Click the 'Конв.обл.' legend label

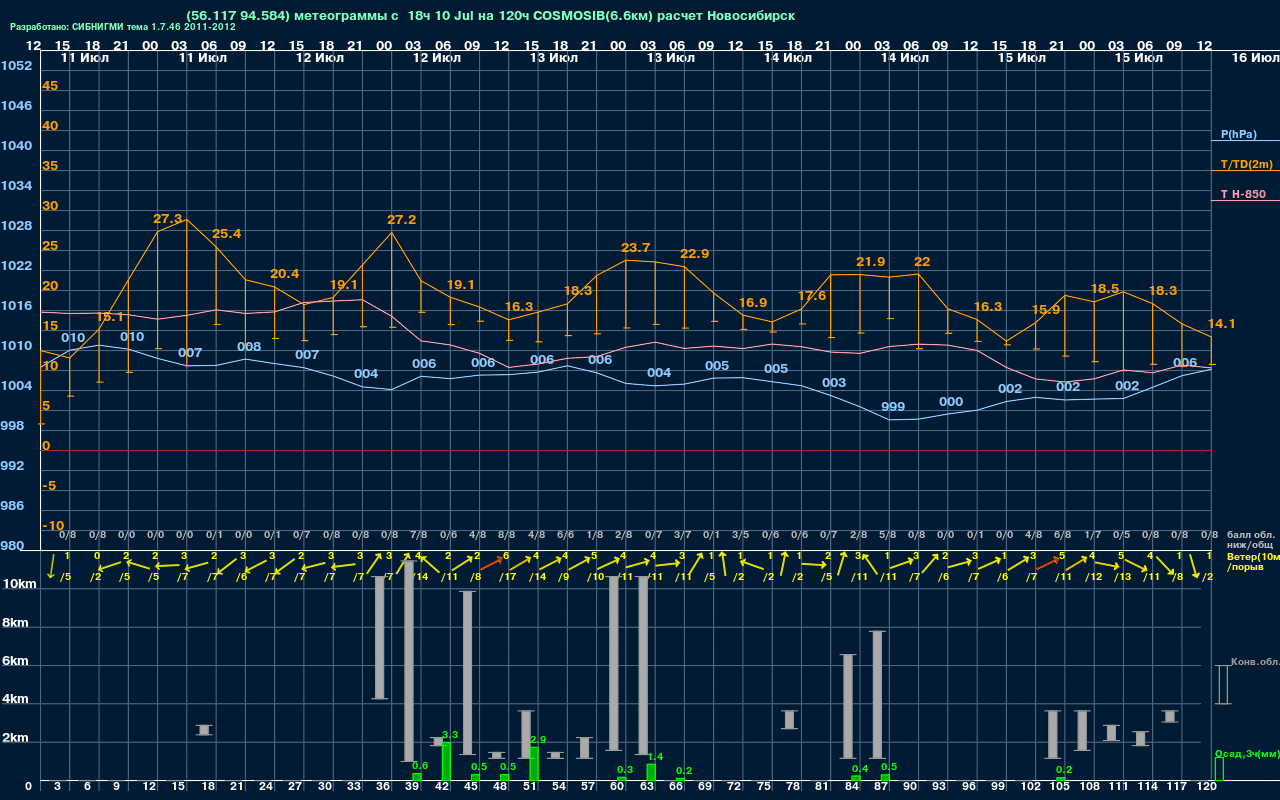(1255, 662)
